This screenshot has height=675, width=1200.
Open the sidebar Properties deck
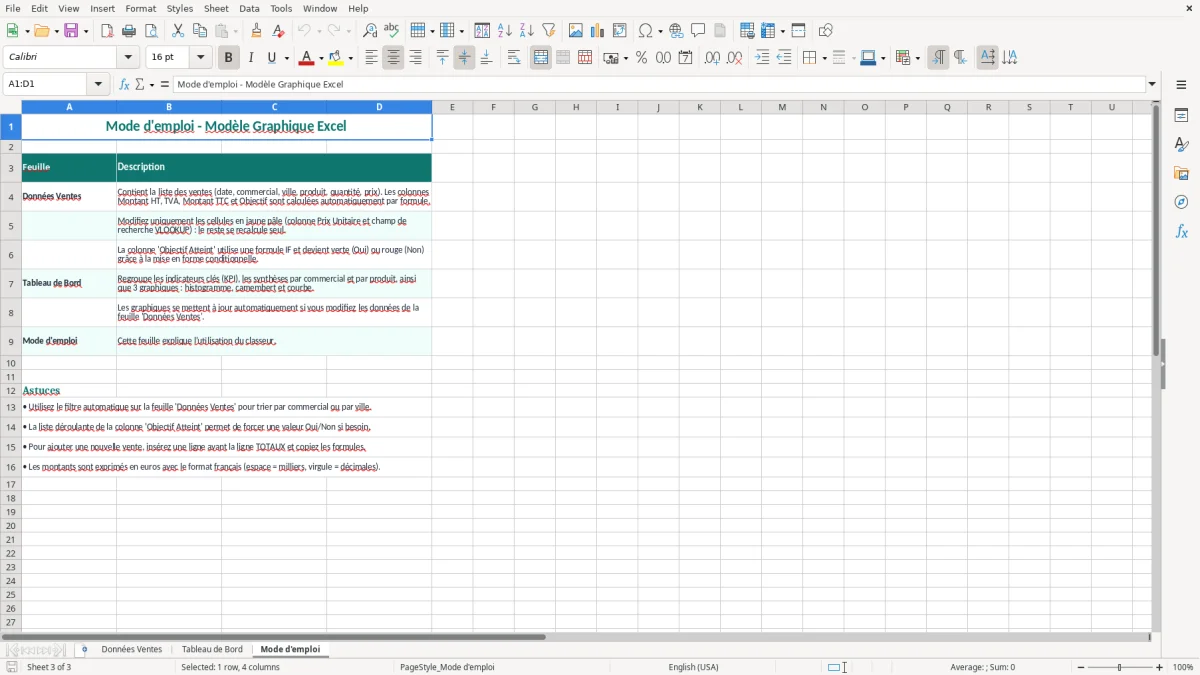[1181, 116]
